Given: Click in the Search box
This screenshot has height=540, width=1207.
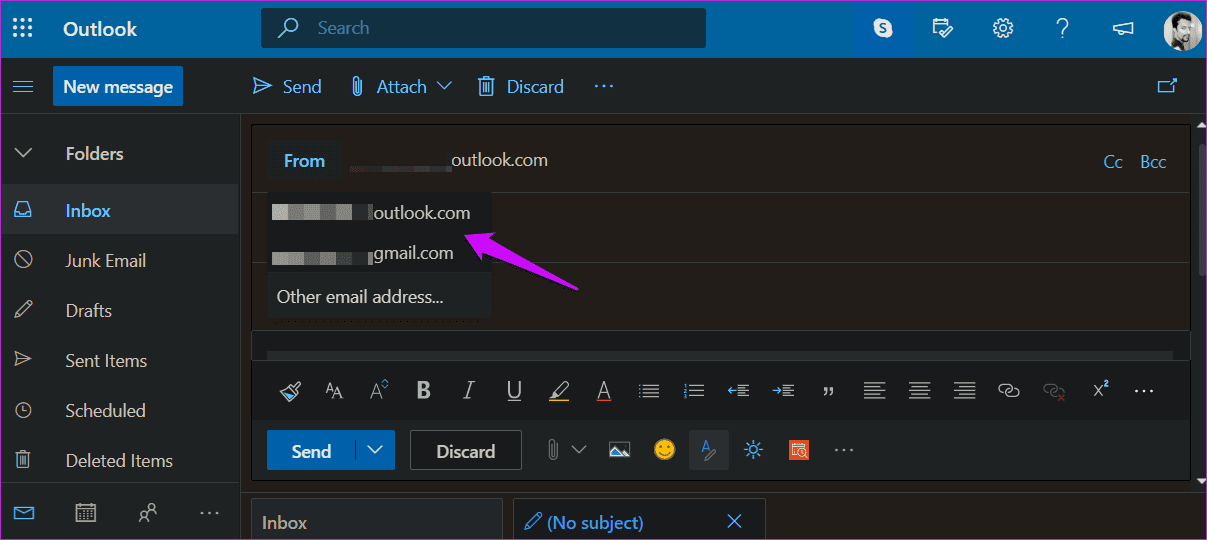Looking at the screenshot, I should click(483, 28).
